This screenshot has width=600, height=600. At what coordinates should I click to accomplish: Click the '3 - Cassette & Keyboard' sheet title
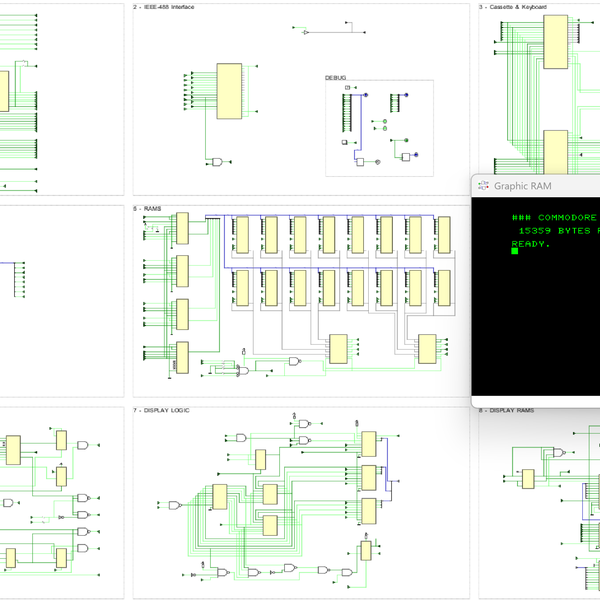tap(514, 7)
